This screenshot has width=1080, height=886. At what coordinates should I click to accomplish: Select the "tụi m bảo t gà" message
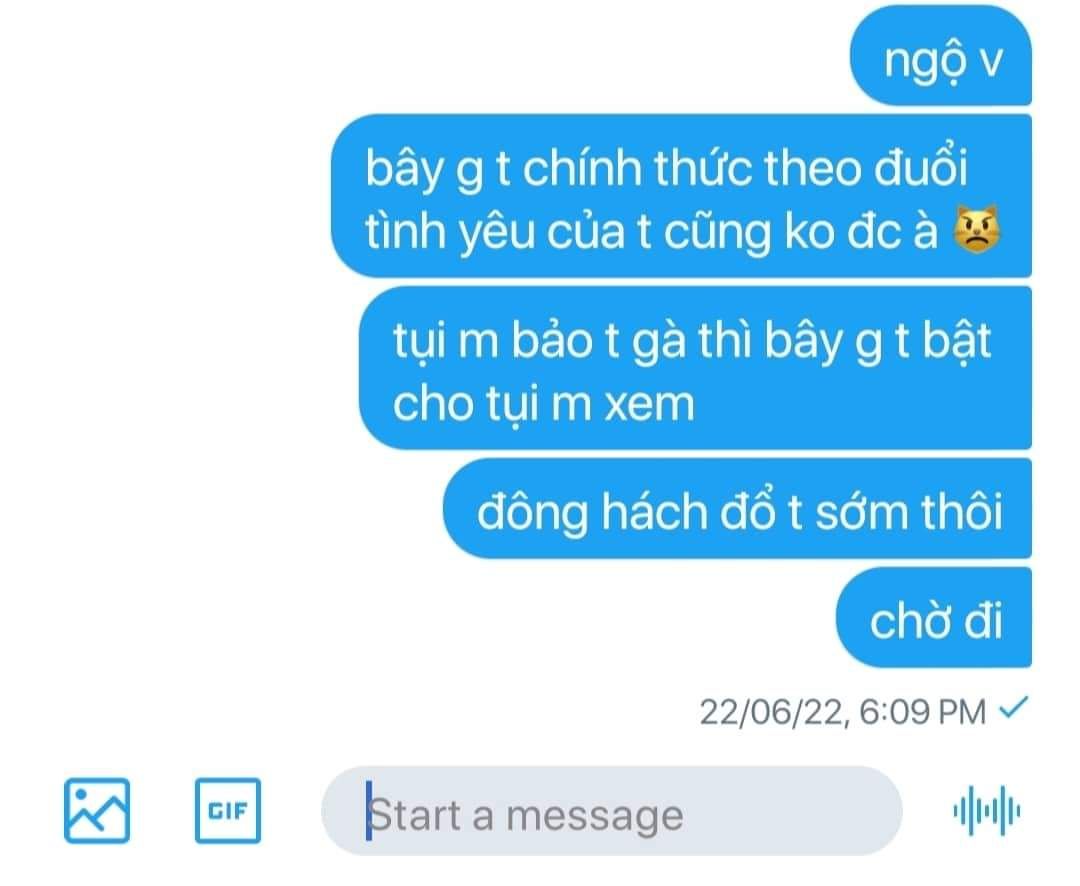coord(696,368)
